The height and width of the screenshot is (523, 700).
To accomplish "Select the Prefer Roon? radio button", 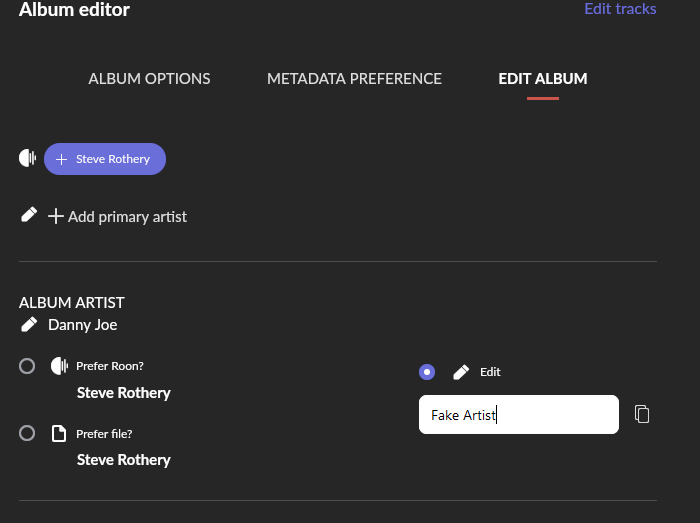I will (27, 366).
